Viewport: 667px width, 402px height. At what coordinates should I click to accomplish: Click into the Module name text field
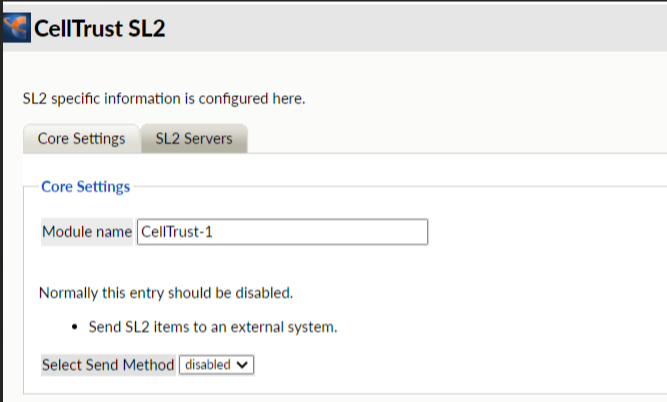pos(282,232)
